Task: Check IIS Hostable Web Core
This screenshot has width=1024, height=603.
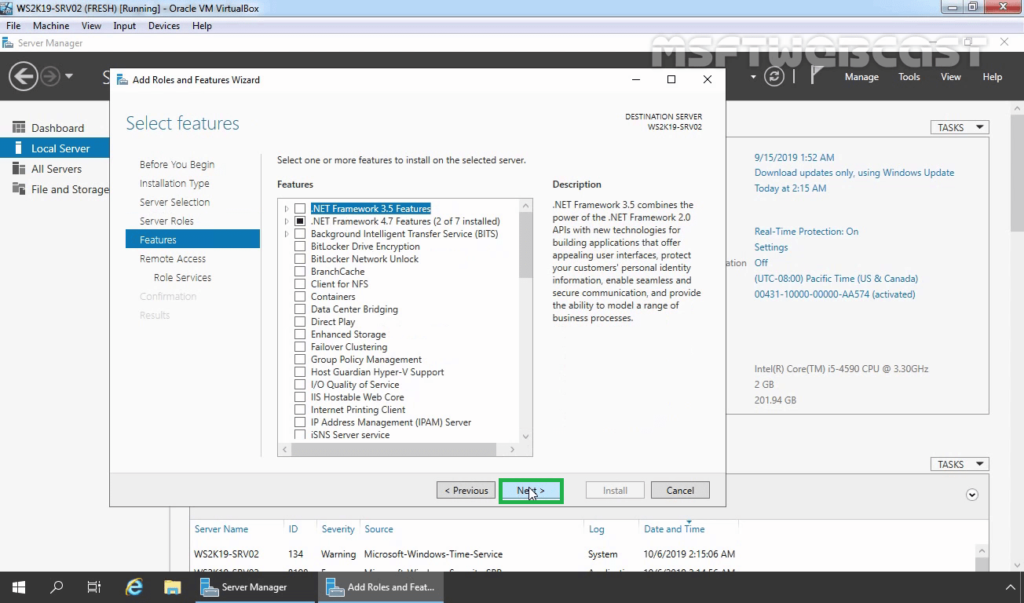Action: pos(300,397)
